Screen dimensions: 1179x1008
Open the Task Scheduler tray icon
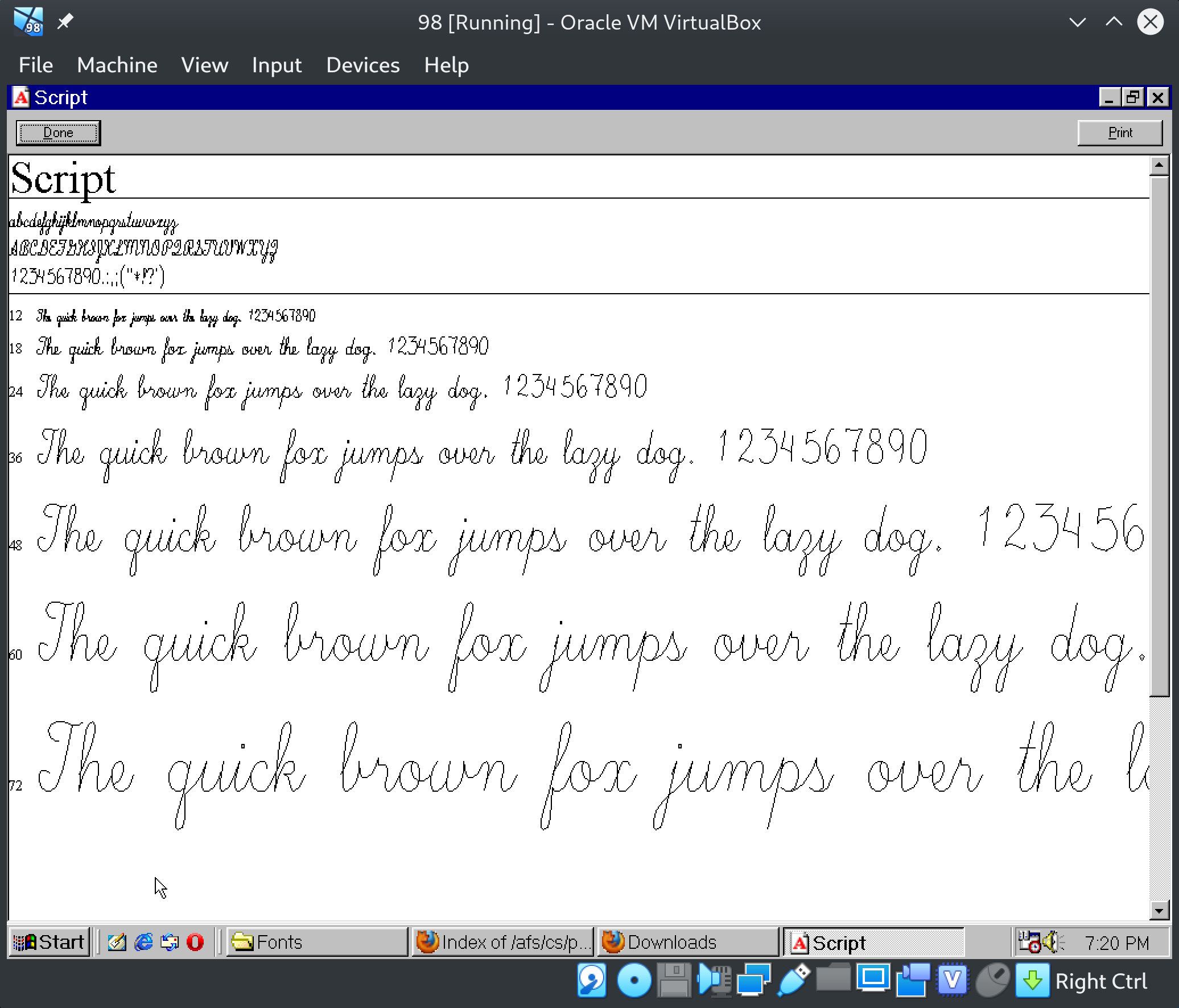[1029, 942]
